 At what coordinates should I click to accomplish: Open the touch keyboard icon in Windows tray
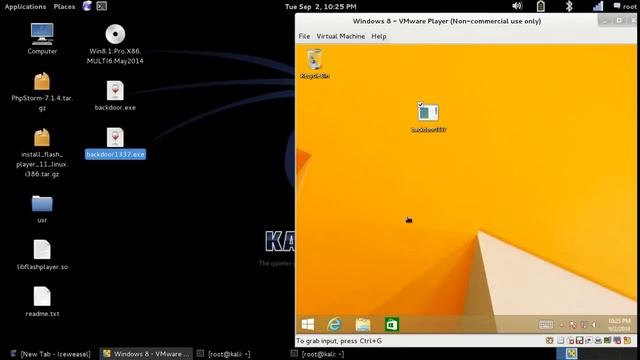click(546, 324)
